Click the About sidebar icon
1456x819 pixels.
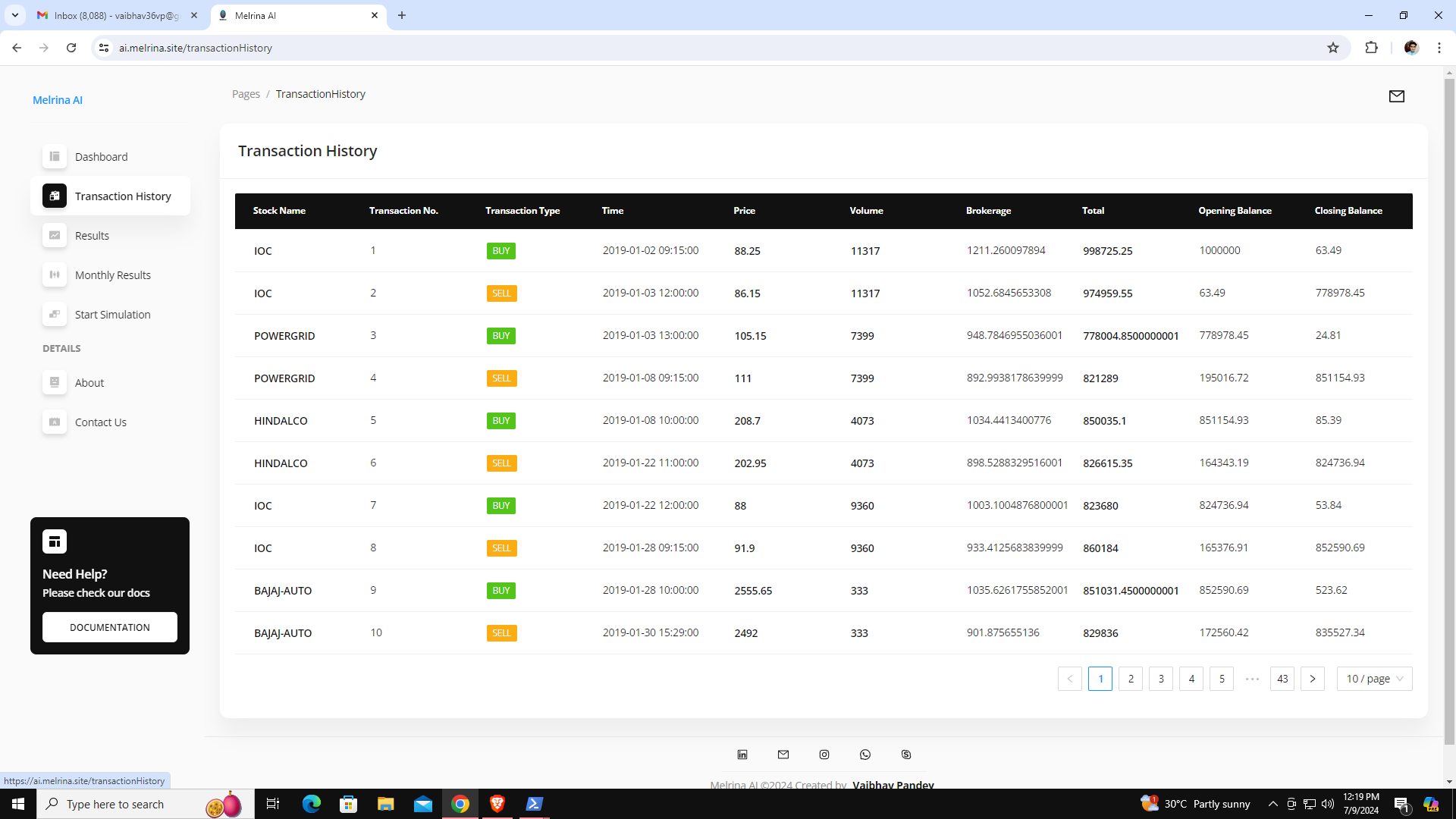click(55, 382)
